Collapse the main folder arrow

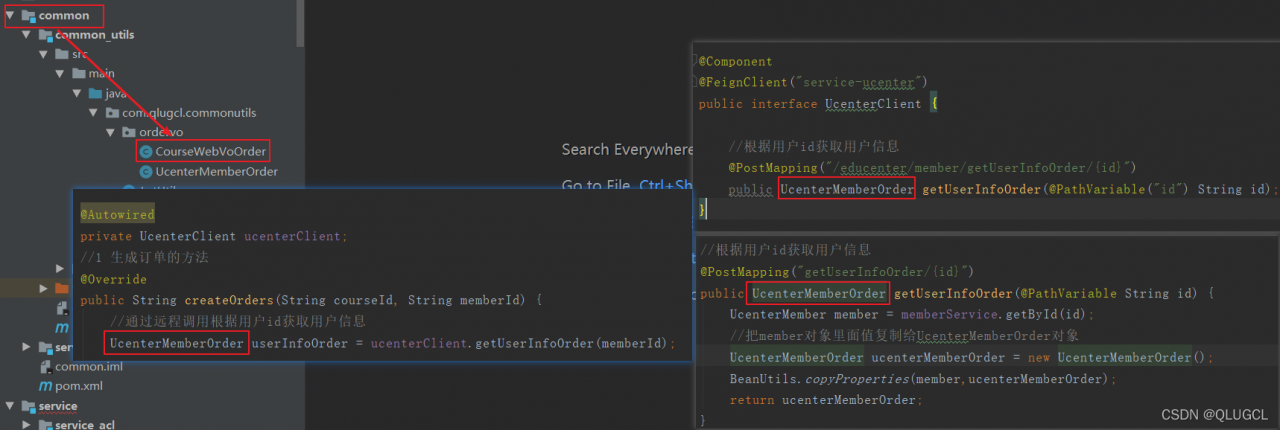click(61, 73)
